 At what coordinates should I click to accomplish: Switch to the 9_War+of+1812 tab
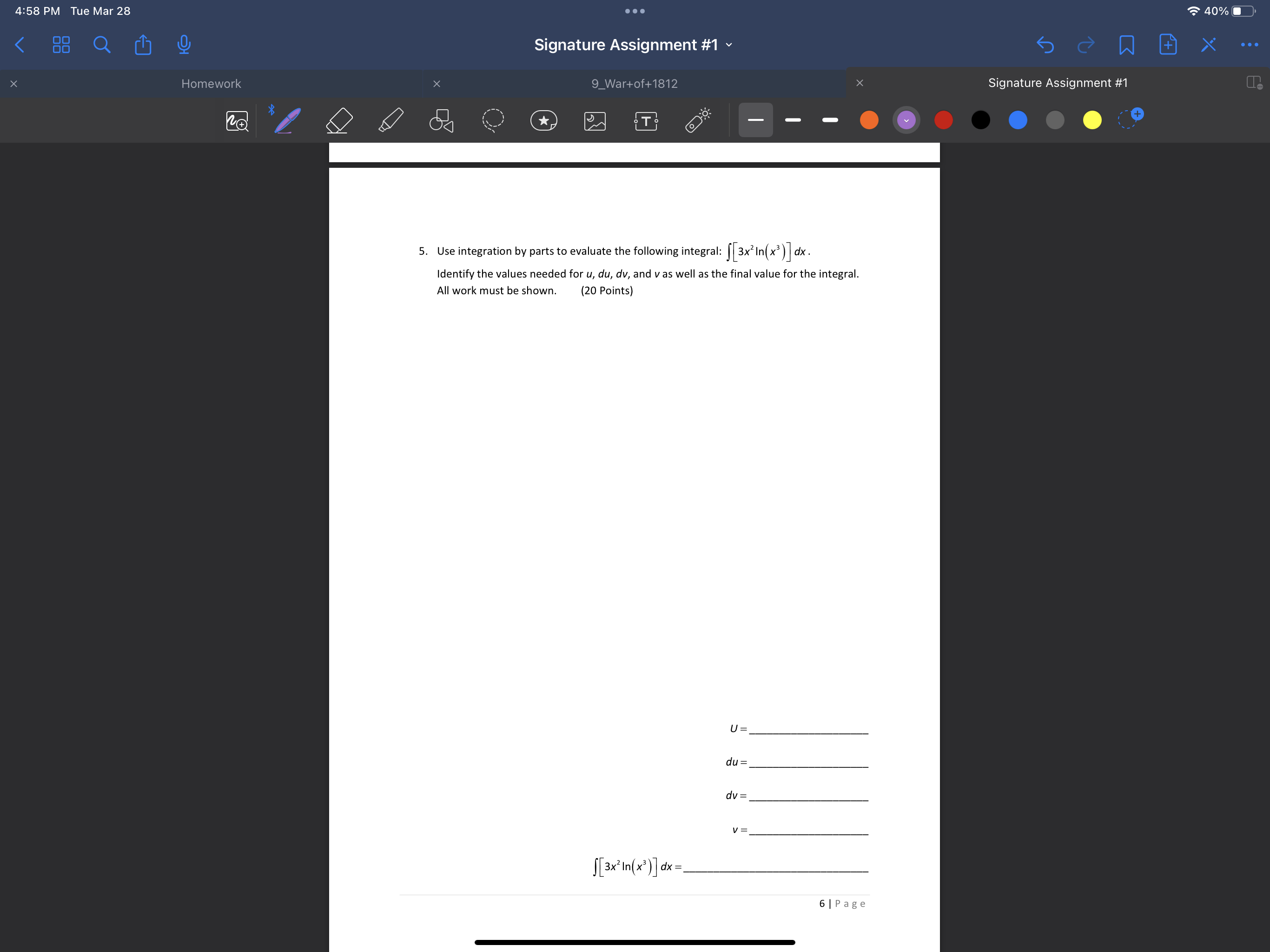pos(635,84)
